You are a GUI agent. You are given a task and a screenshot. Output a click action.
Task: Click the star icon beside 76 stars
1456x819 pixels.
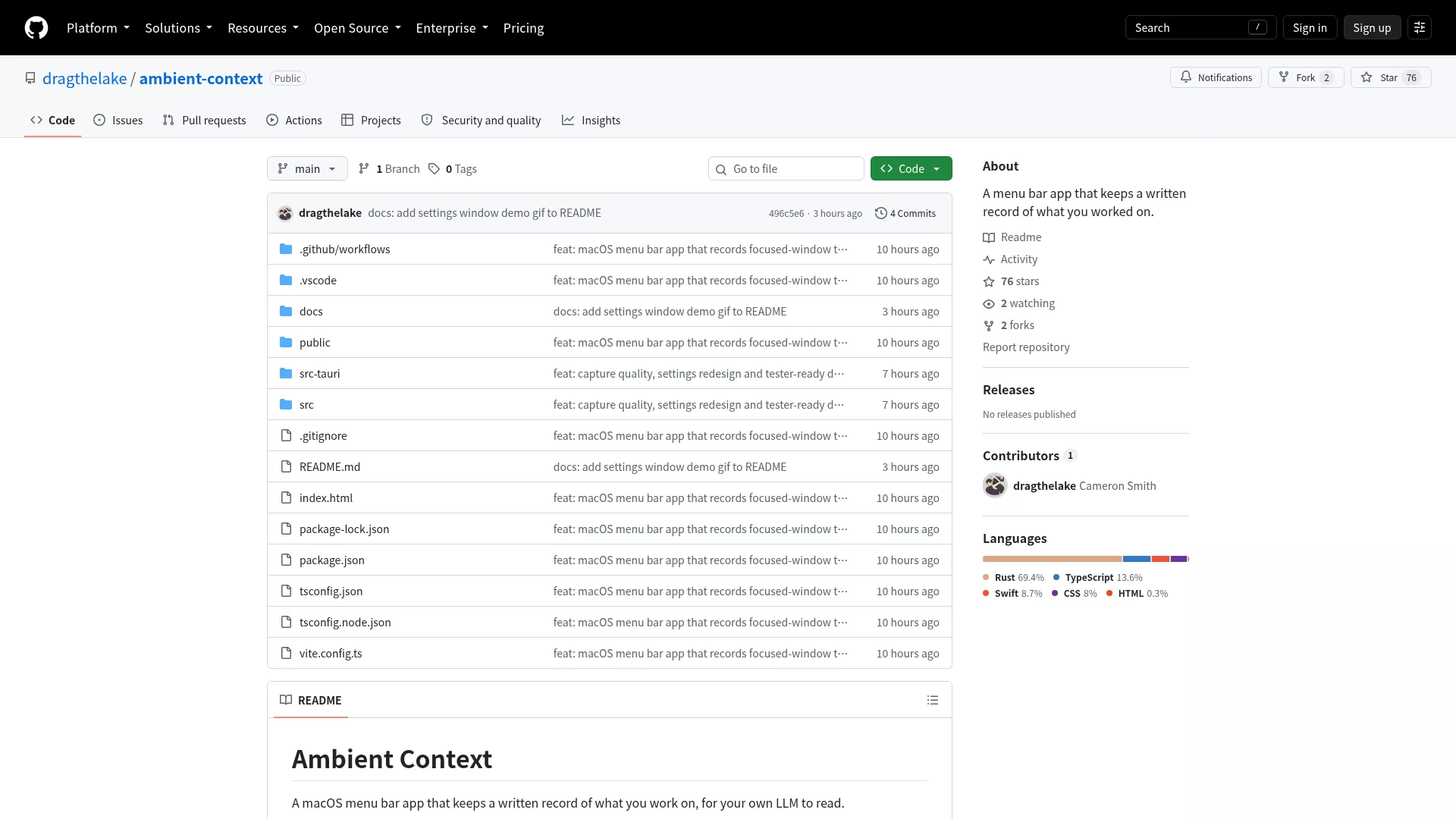click(989, 281)
